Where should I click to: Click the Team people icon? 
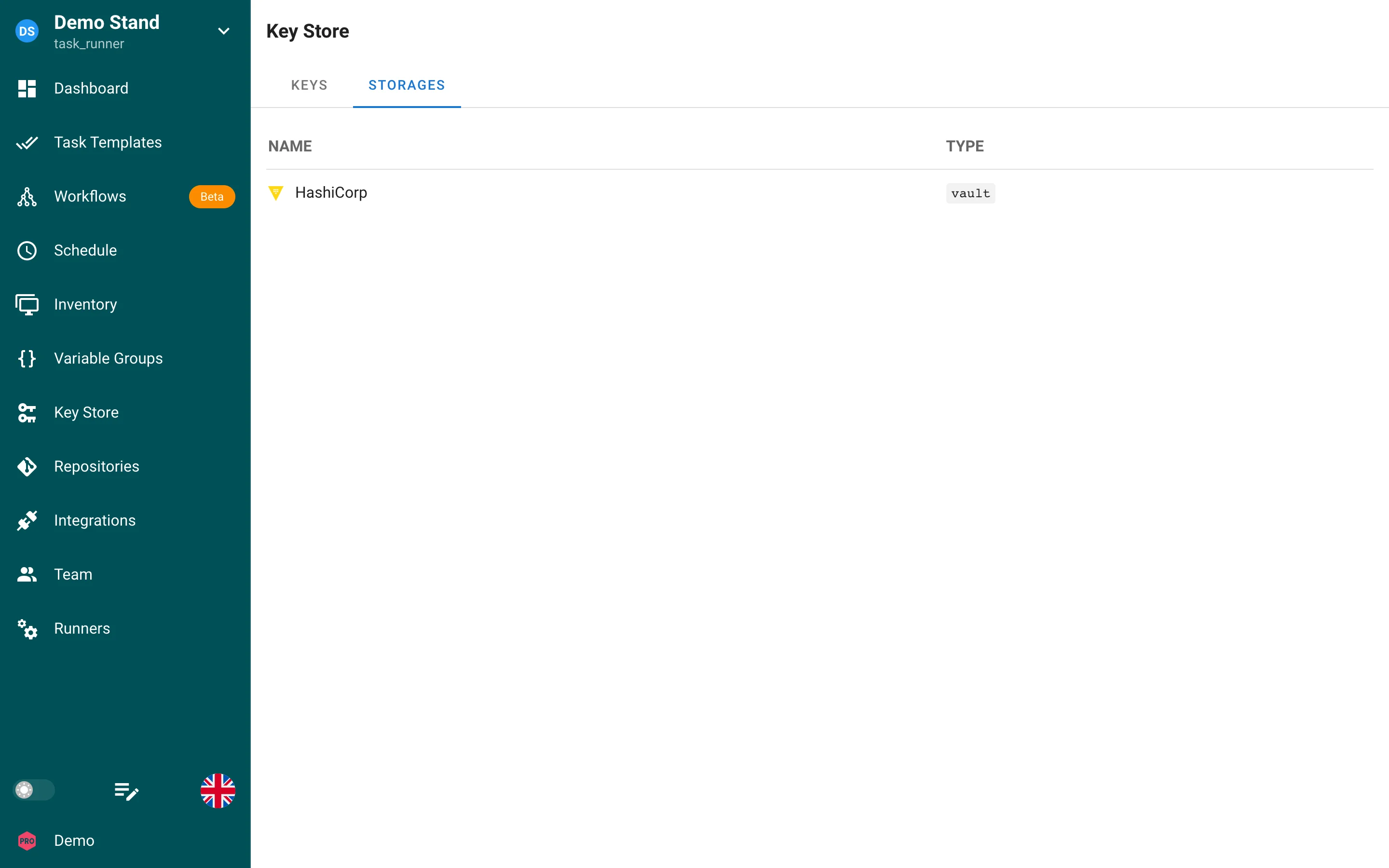[27, 575]
